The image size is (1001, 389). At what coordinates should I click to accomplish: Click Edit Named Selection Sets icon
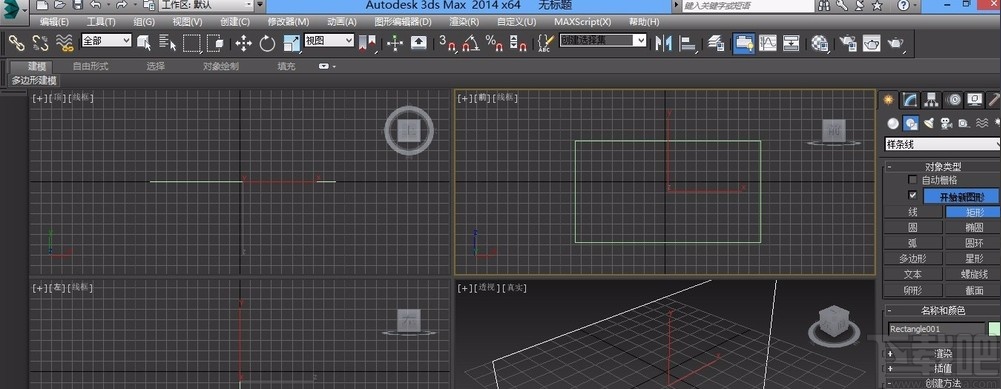tap(546, 43)
